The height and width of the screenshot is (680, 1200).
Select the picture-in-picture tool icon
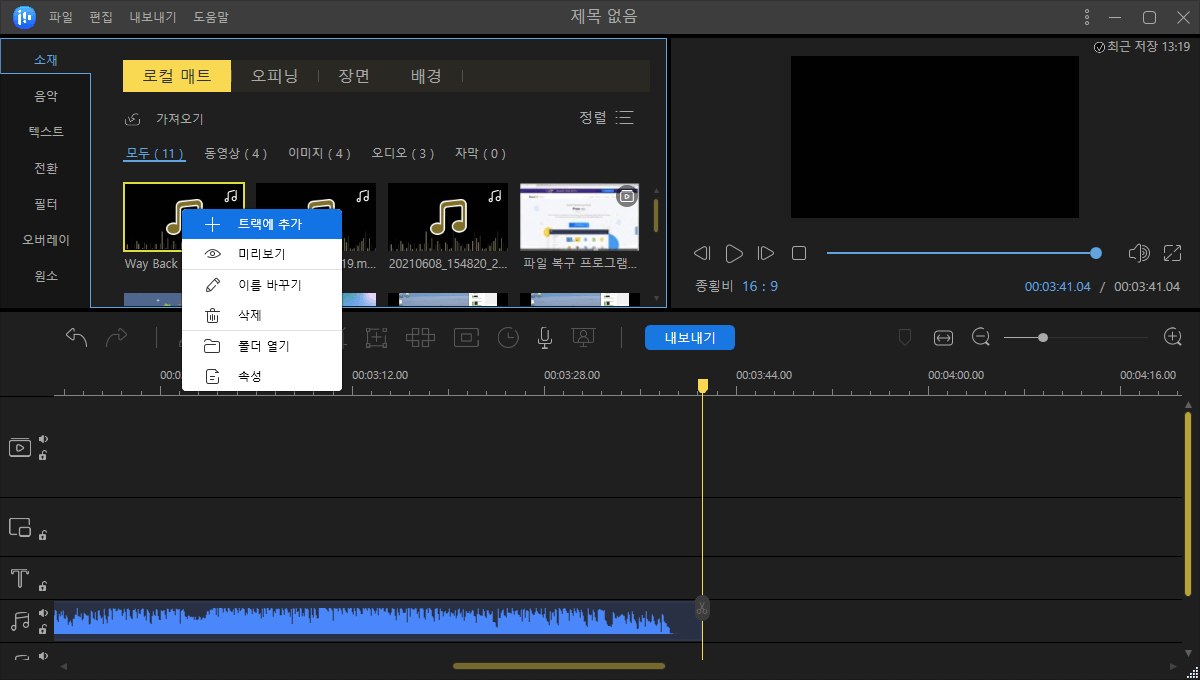tap(465, 338)
